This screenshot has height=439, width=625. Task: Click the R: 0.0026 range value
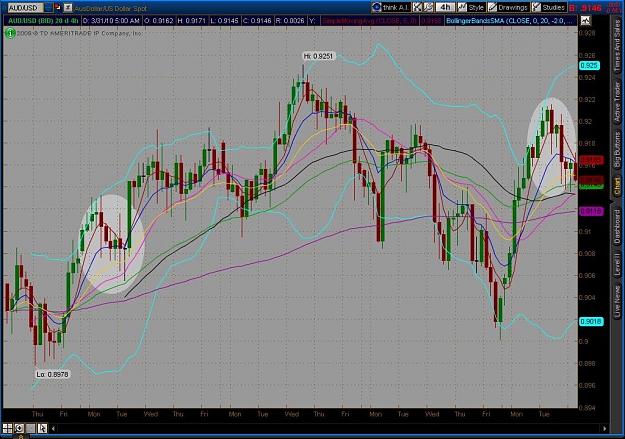(290, 20)
